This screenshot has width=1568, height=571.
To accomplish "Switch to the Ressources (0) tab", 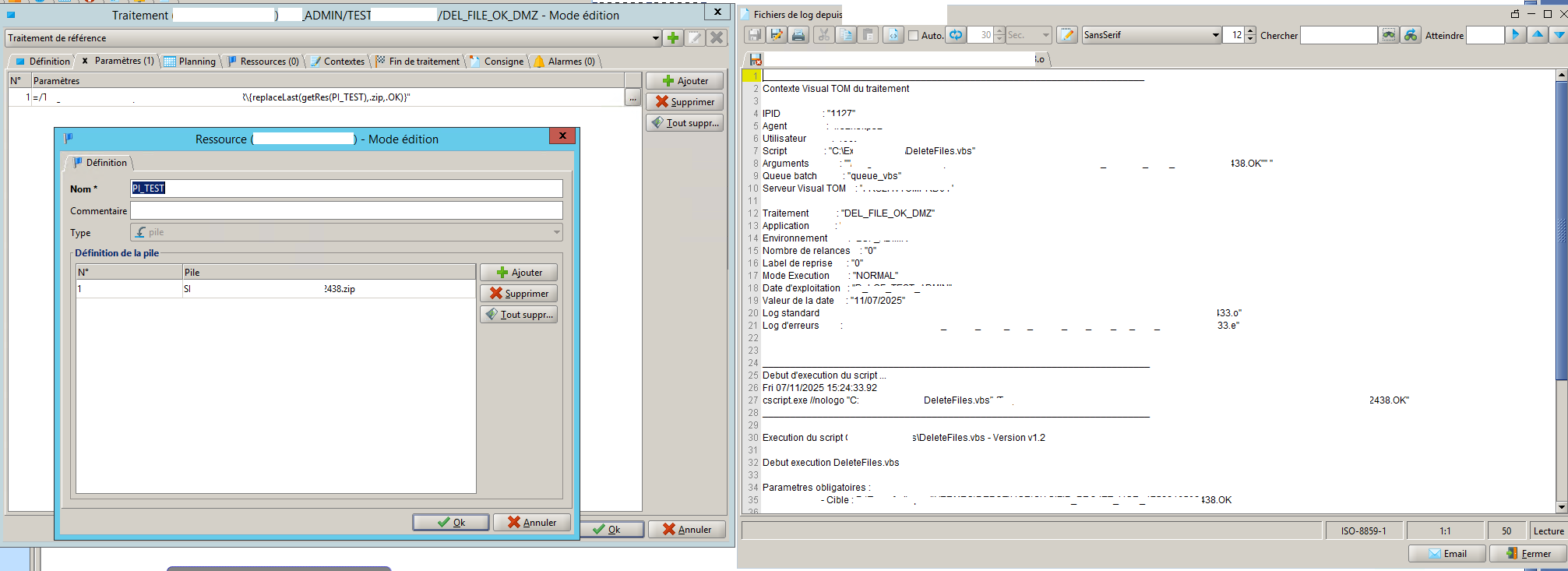I will pyautogui.click(x=263, y=61).
